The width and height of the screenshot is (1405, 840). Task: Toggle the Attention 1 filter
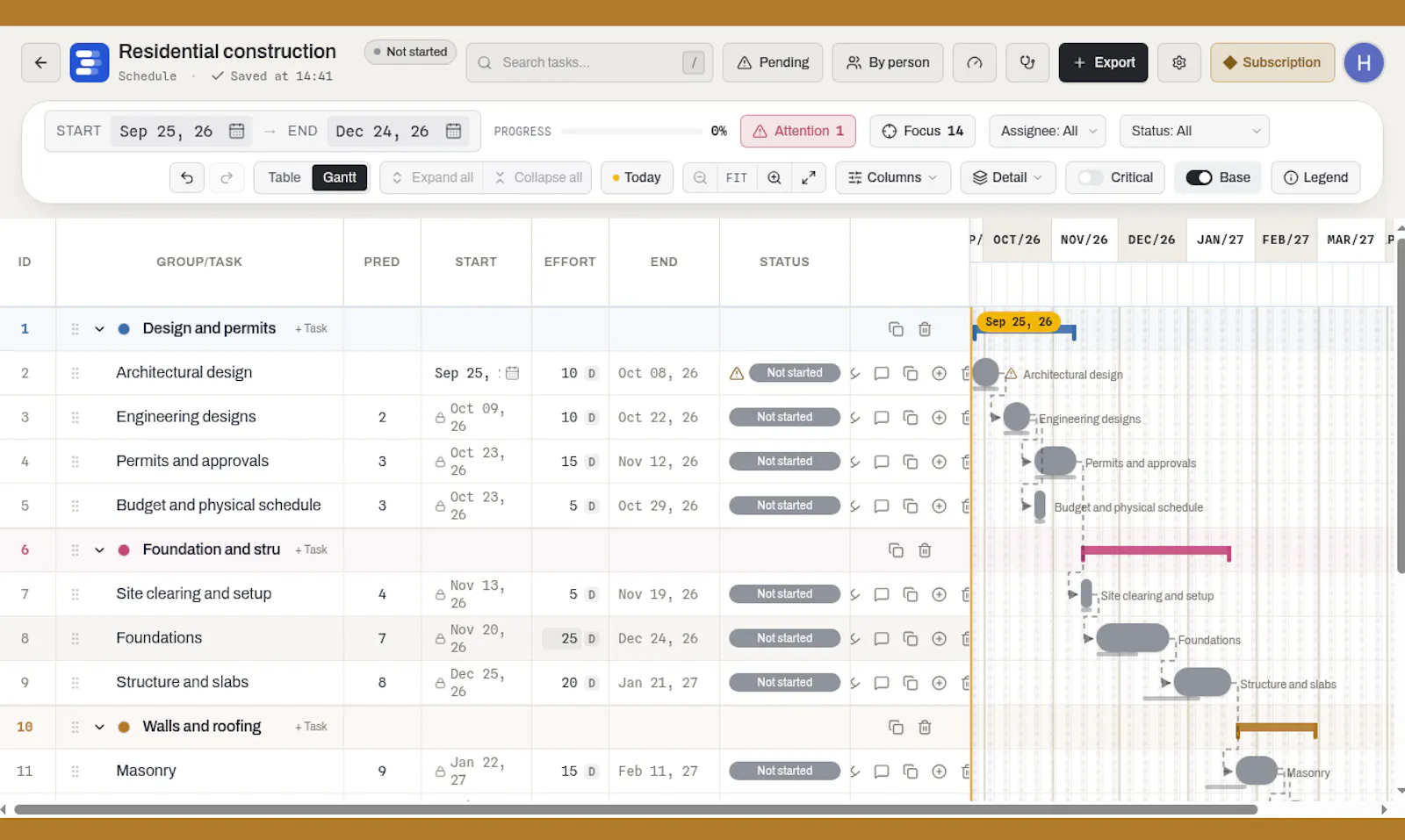pos(798,131)
